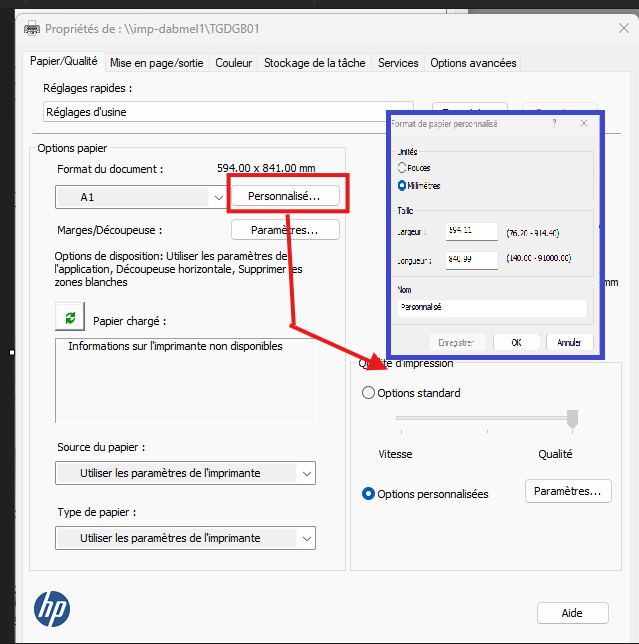Click the Vitesse-Qualité slider handle
The height and width of the screenshot is (644, 639).
(x=572, y=419)
